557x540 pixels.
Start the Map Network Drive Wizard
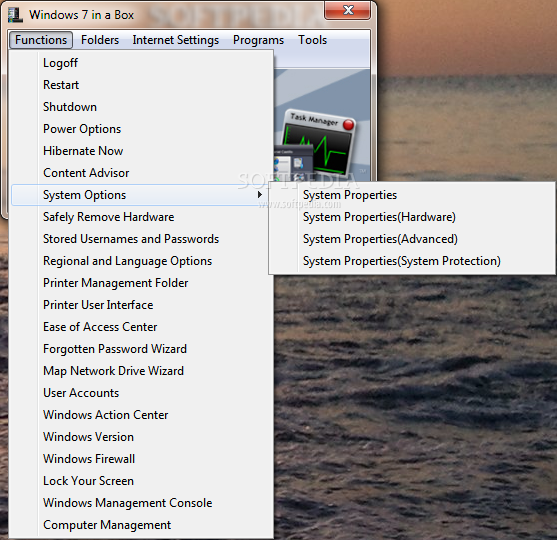(142, 371)
